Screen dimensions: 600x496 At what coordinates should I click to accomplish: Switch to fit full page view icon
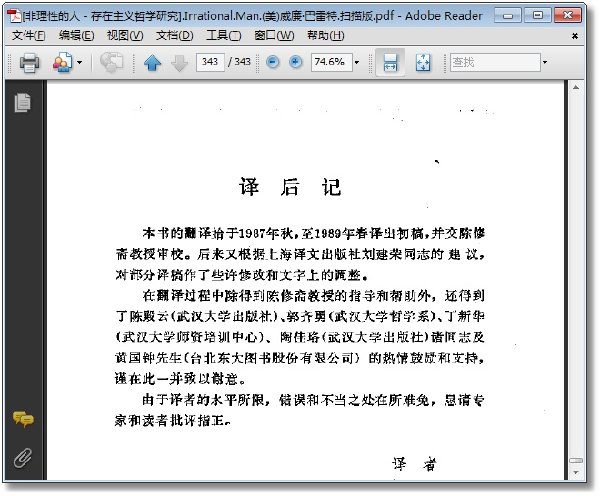[x=423, y=62]
